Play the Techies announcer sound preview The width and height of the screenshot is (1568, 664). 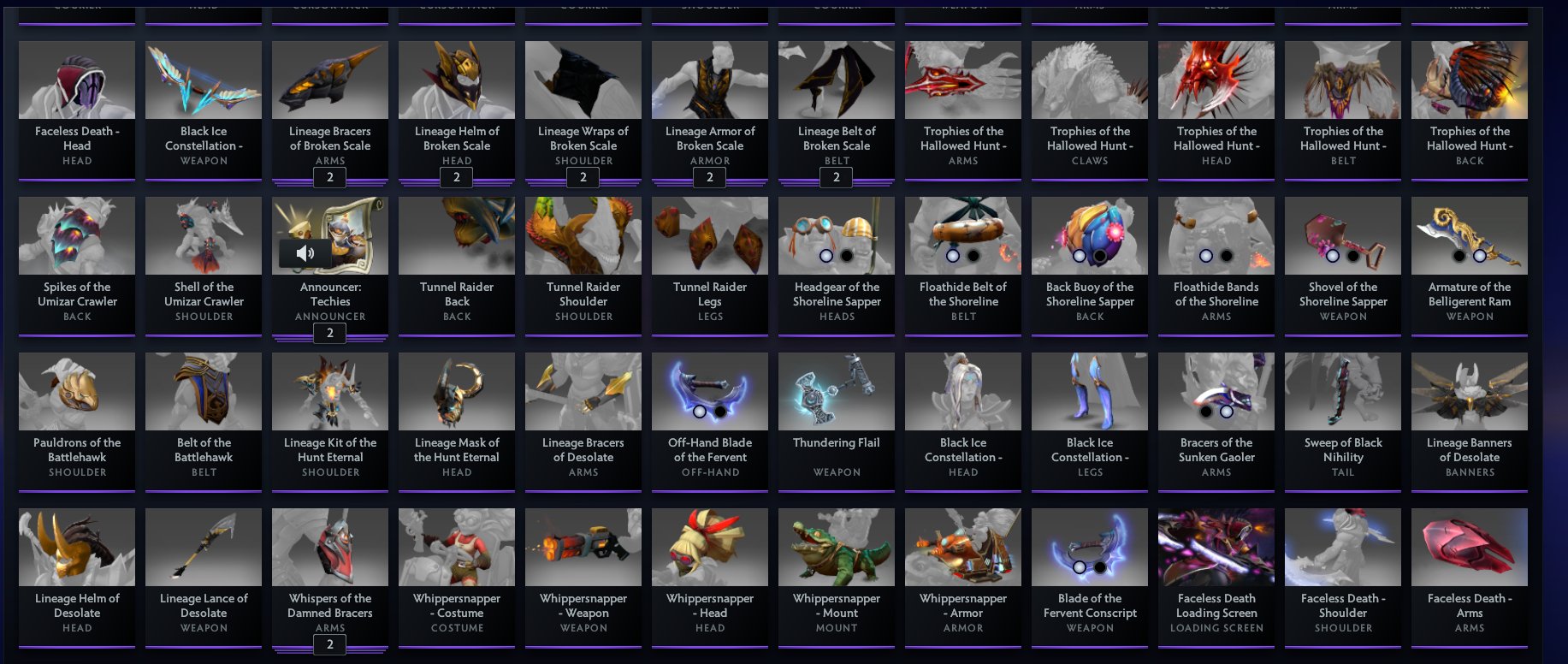305,253
